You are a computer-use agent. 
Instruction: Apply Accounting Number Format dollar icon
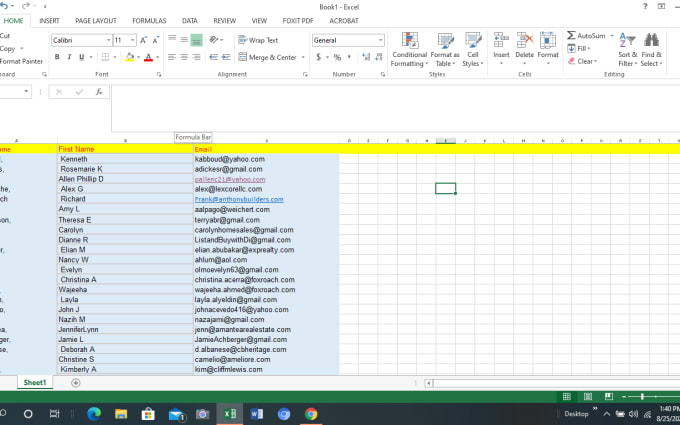(319, 57)
